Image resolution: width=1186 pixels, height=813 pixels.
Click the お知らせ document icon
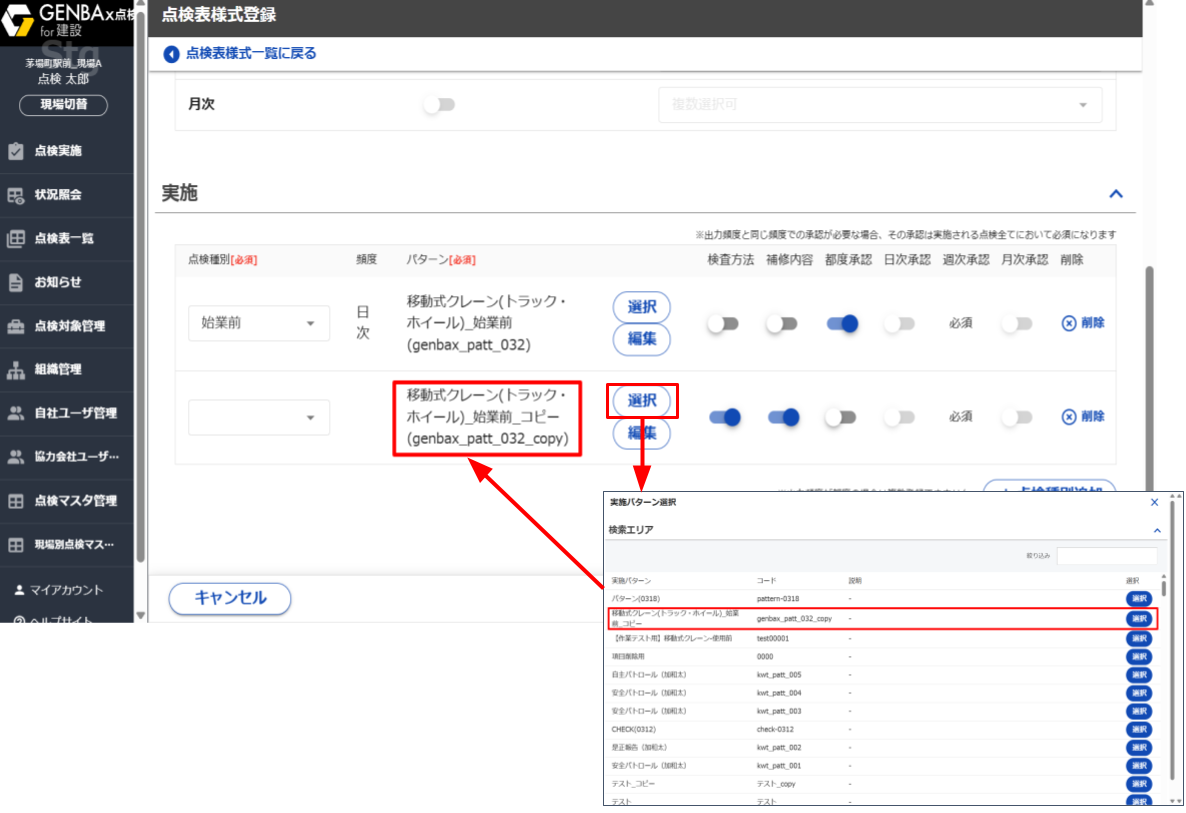click(x=16, y=282)
